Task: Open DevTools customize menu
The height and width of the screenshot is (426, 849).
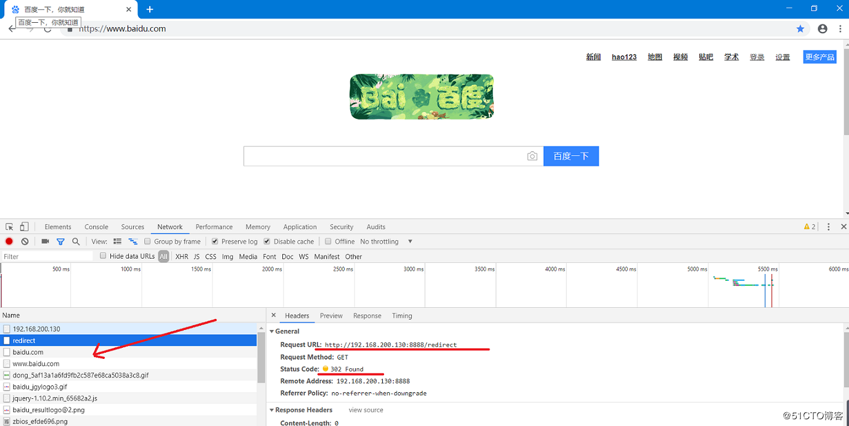Action: coord(828,227)
